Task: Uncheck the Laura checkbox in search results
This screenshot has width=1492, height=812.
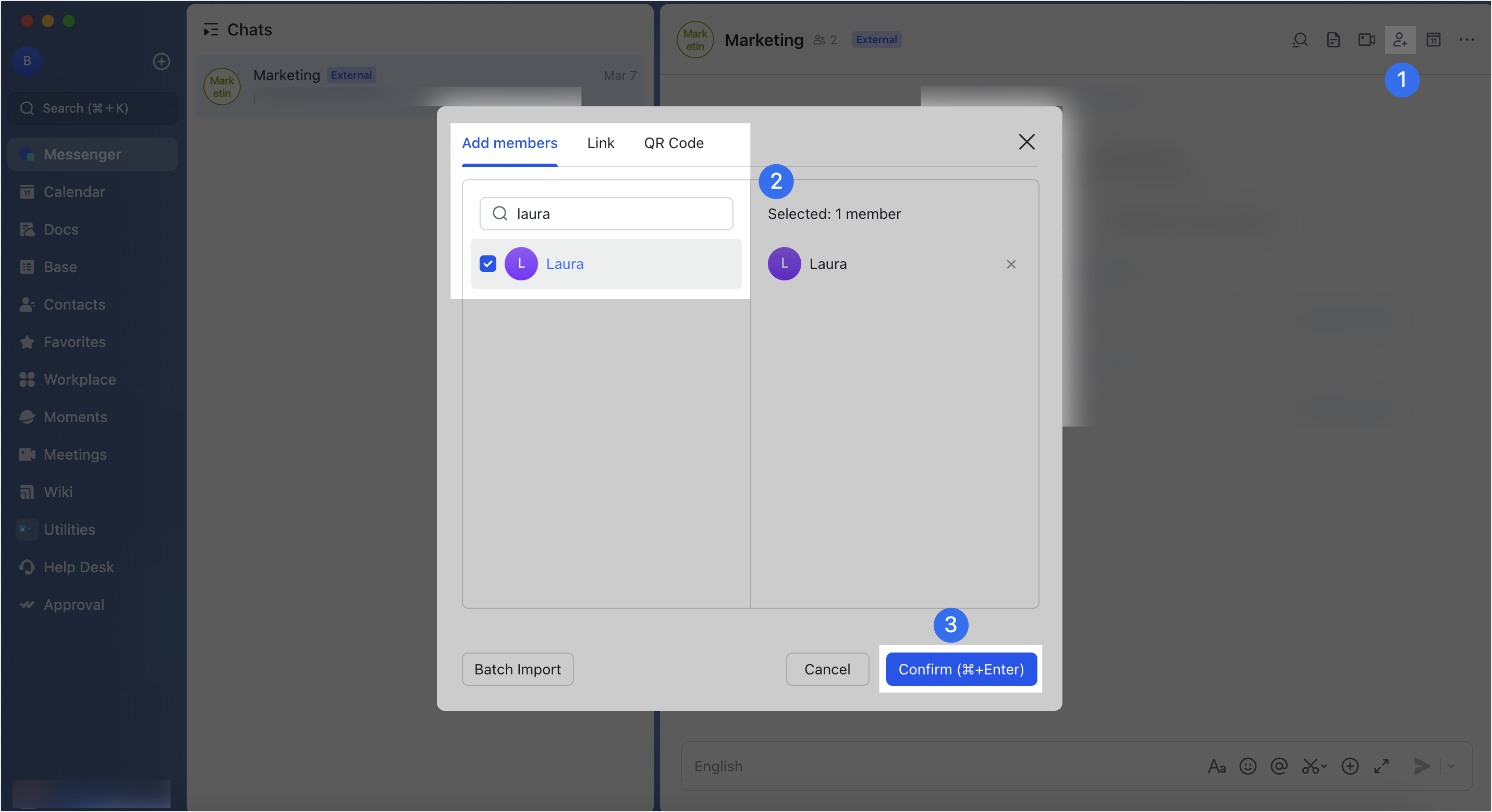Action: (487, 264)
